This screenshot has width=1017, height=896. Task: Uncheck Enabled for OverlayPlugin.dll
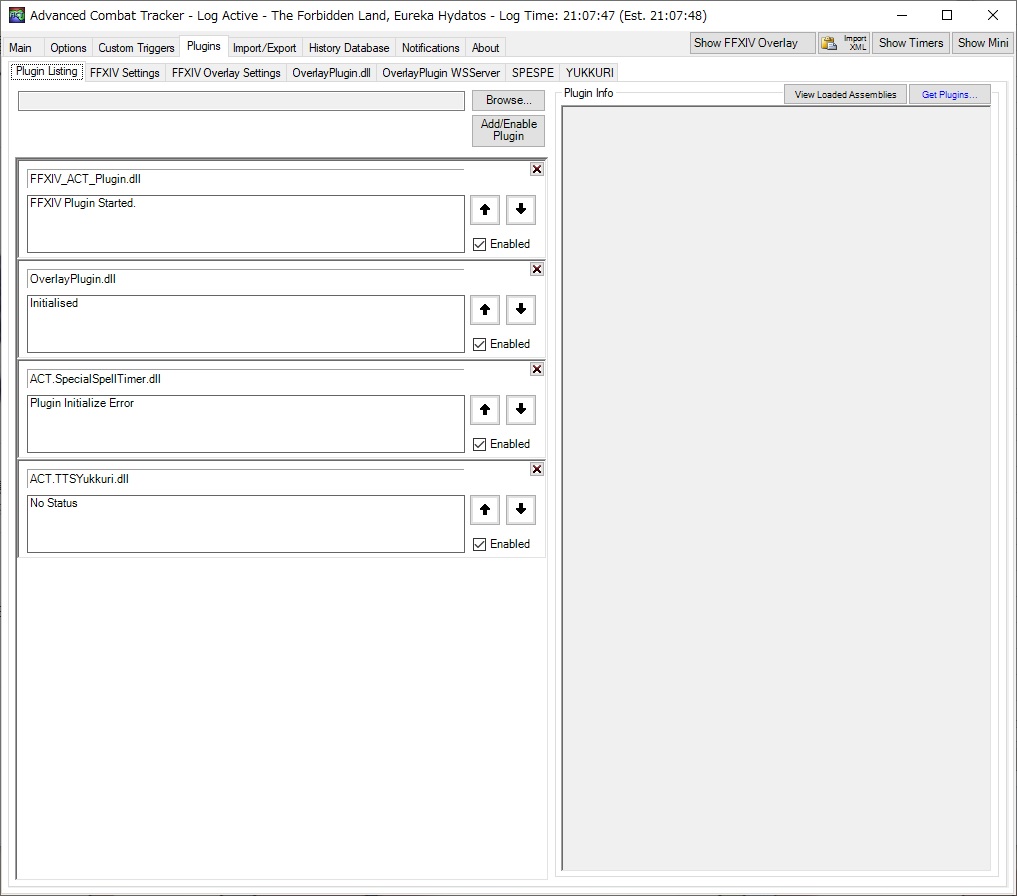point(480,344)
